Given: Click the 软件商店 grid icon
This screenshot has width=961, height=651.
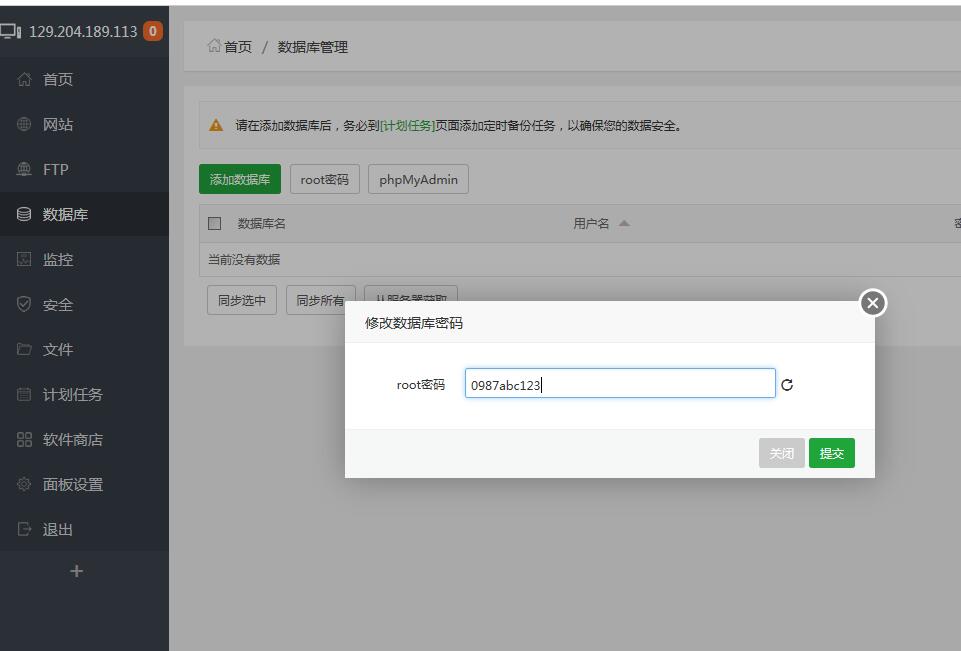Looking at the screenshot, I should 25,440.
